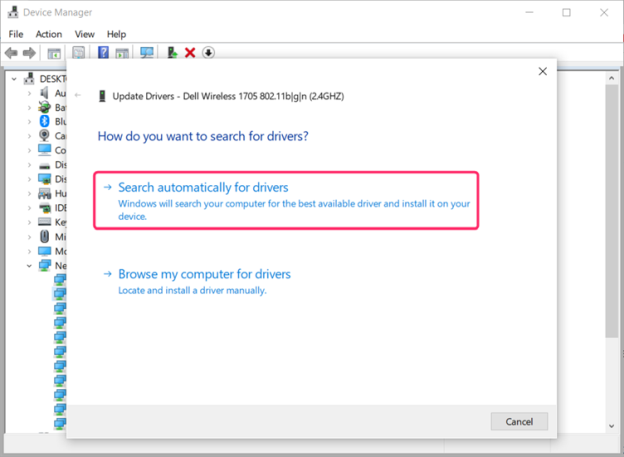
Task: Choose Search automatically for drivers
Action: click(286, 201)
